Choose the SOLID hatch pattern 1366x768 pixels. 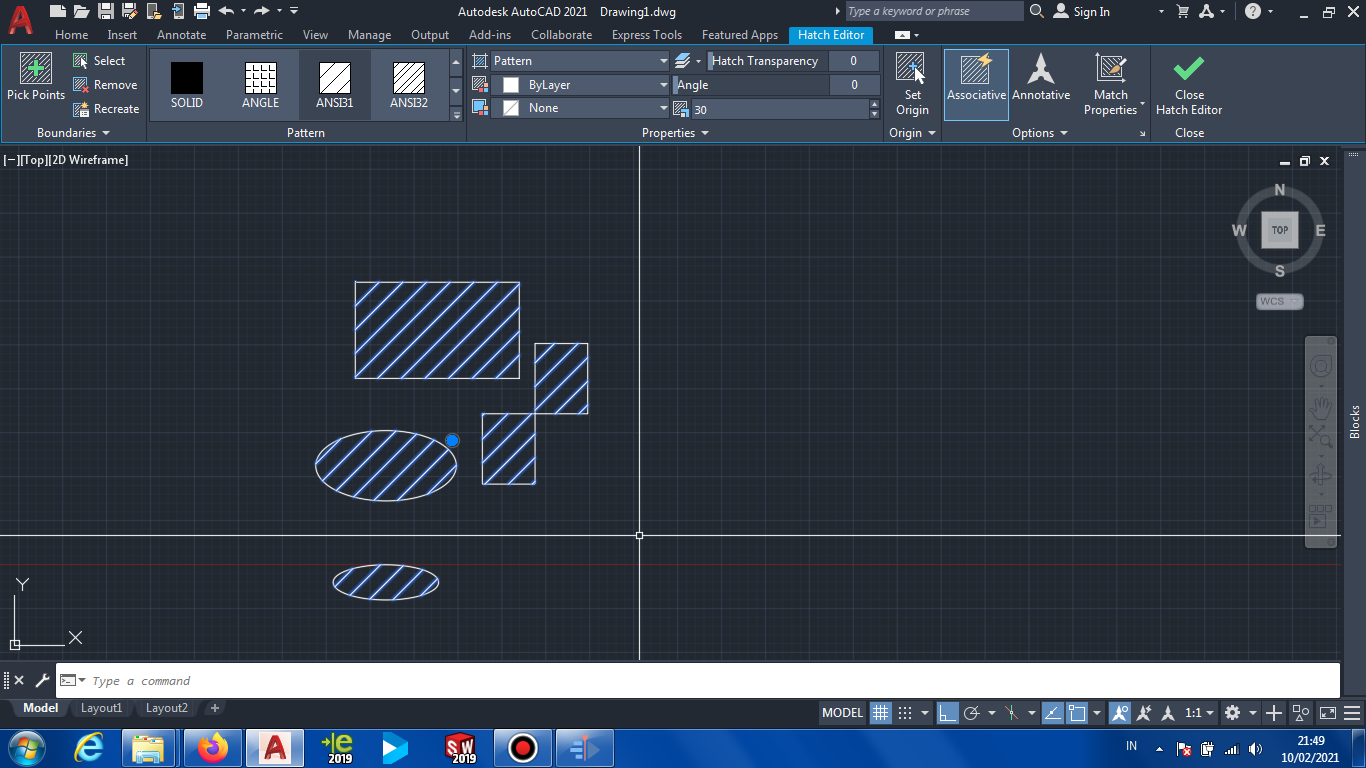[187, 85]
